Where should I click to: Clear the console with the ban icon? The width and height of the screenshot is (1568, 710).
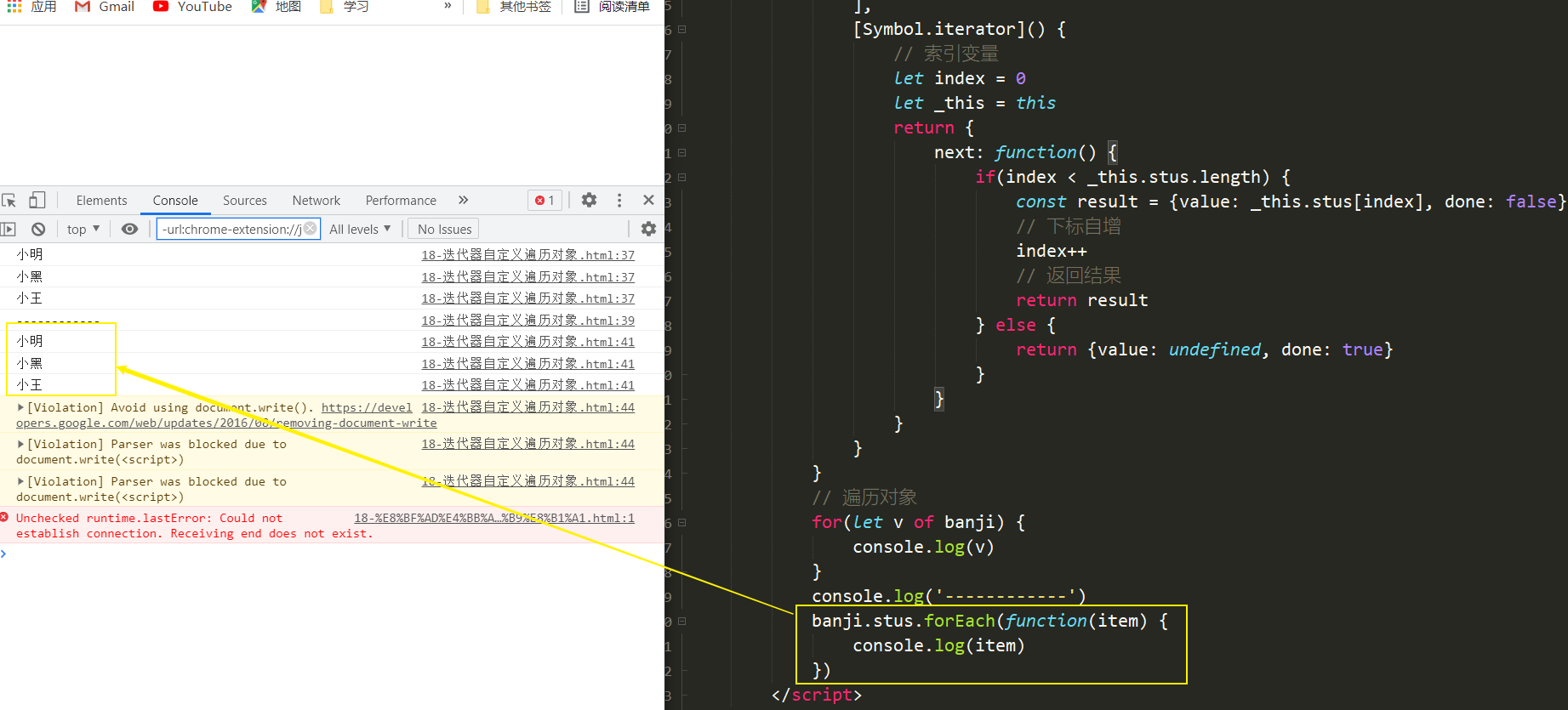[x=38, y=229]
